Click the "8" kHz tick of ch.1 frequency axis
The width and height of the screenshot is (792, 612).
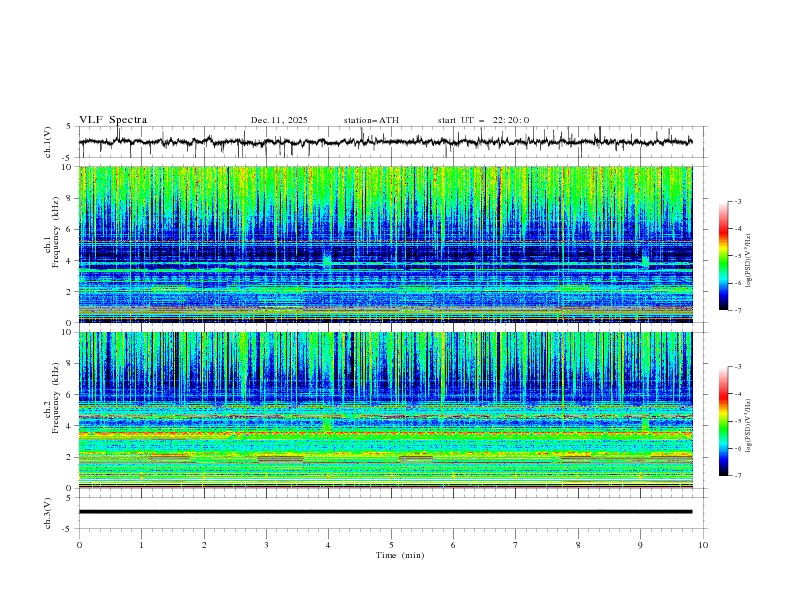click(x=71, y=198)
